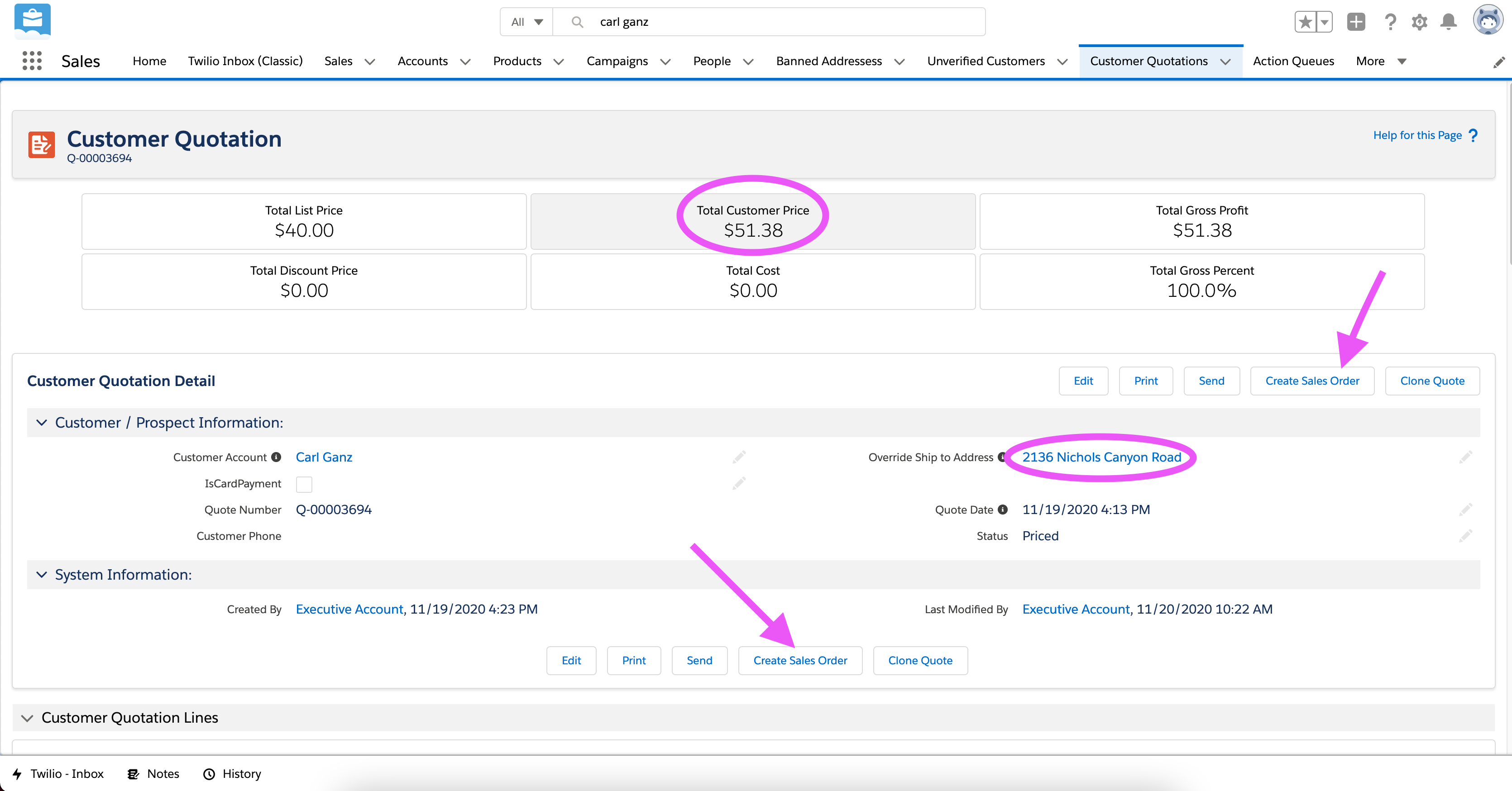
Task: Open the Products tab
Action: pyautogui.click(x=517, y=61)
